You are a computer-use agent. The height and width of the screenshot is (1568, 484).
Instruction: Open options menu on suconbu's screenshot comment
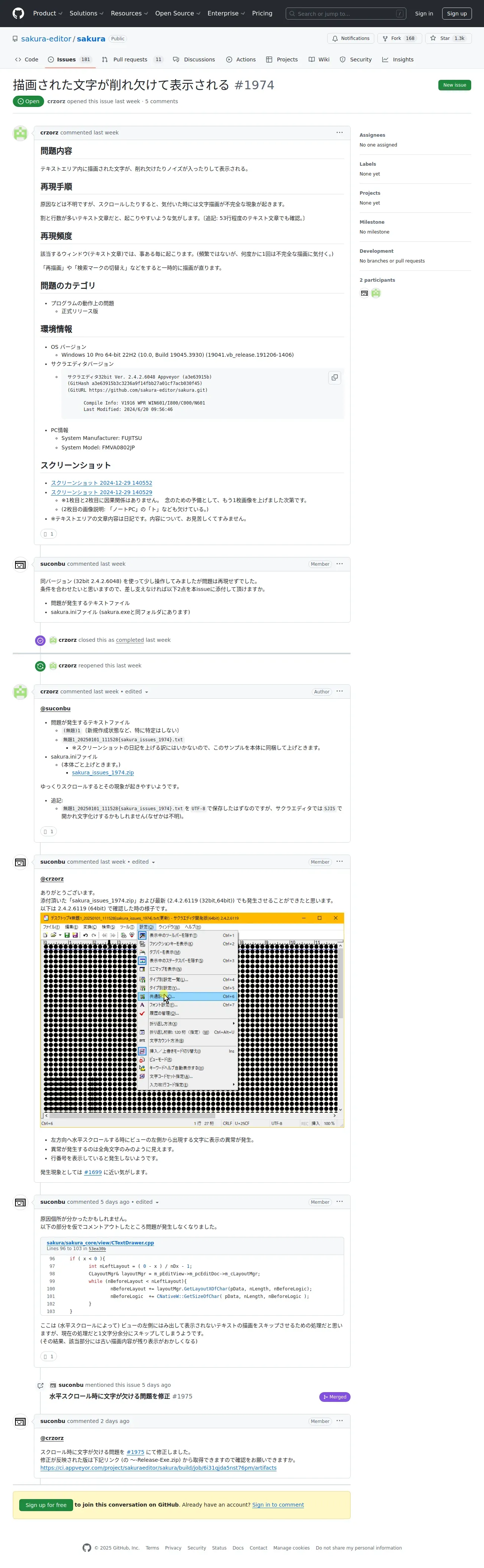pos(340,862)
